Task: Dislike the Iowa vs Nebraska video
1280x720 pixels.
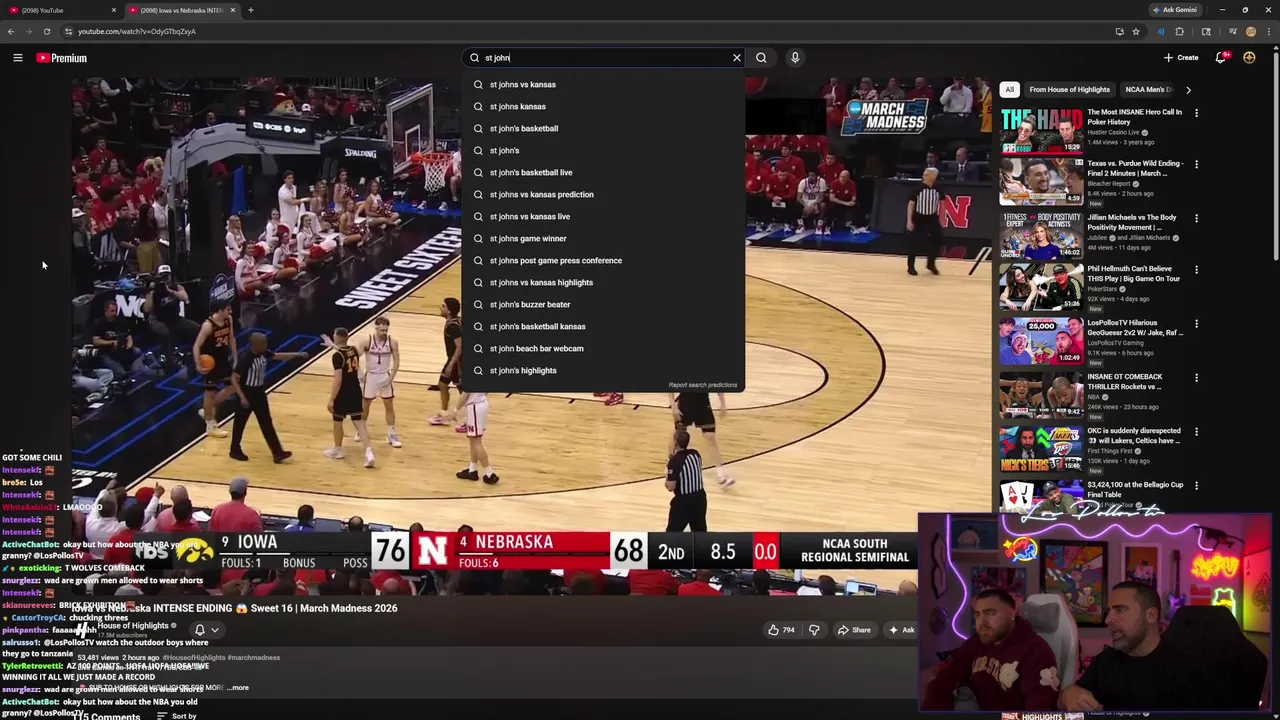Action: [x=813, y=630]
